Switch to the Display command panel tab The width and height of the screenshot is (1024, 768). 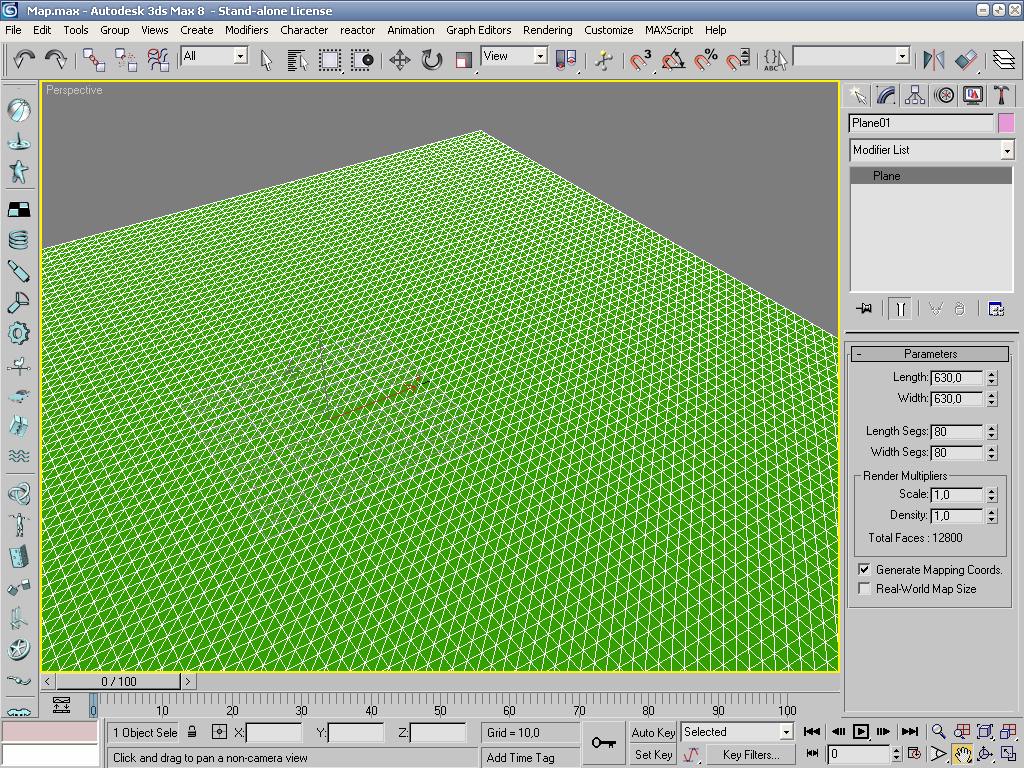pos(972,95)
